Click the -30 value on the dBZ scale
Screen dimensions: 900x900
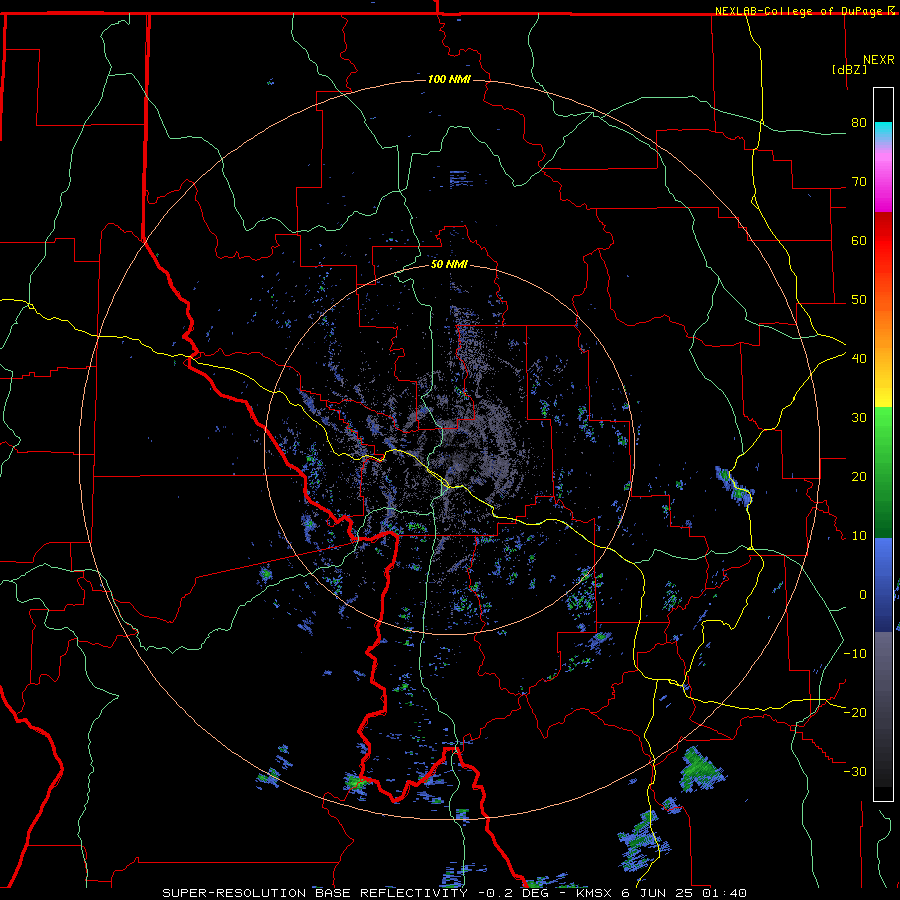click(855, 771)
